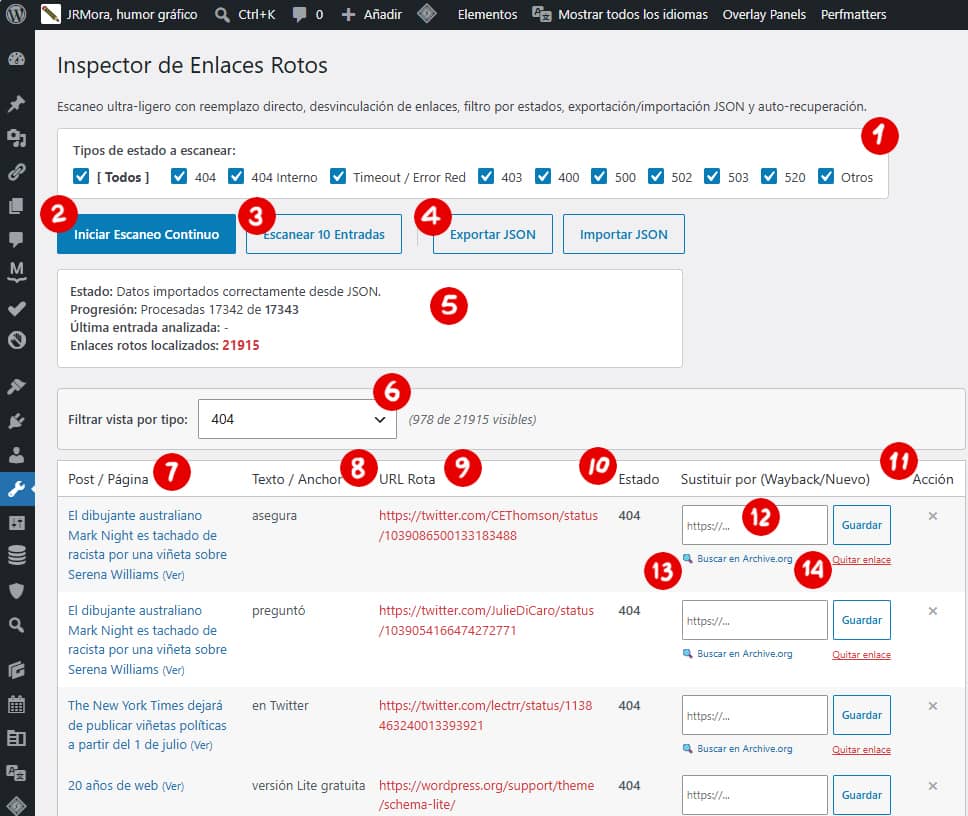Open Comments speech bubble in sidebar
968x816 pixels.
(x=17, y=239)
